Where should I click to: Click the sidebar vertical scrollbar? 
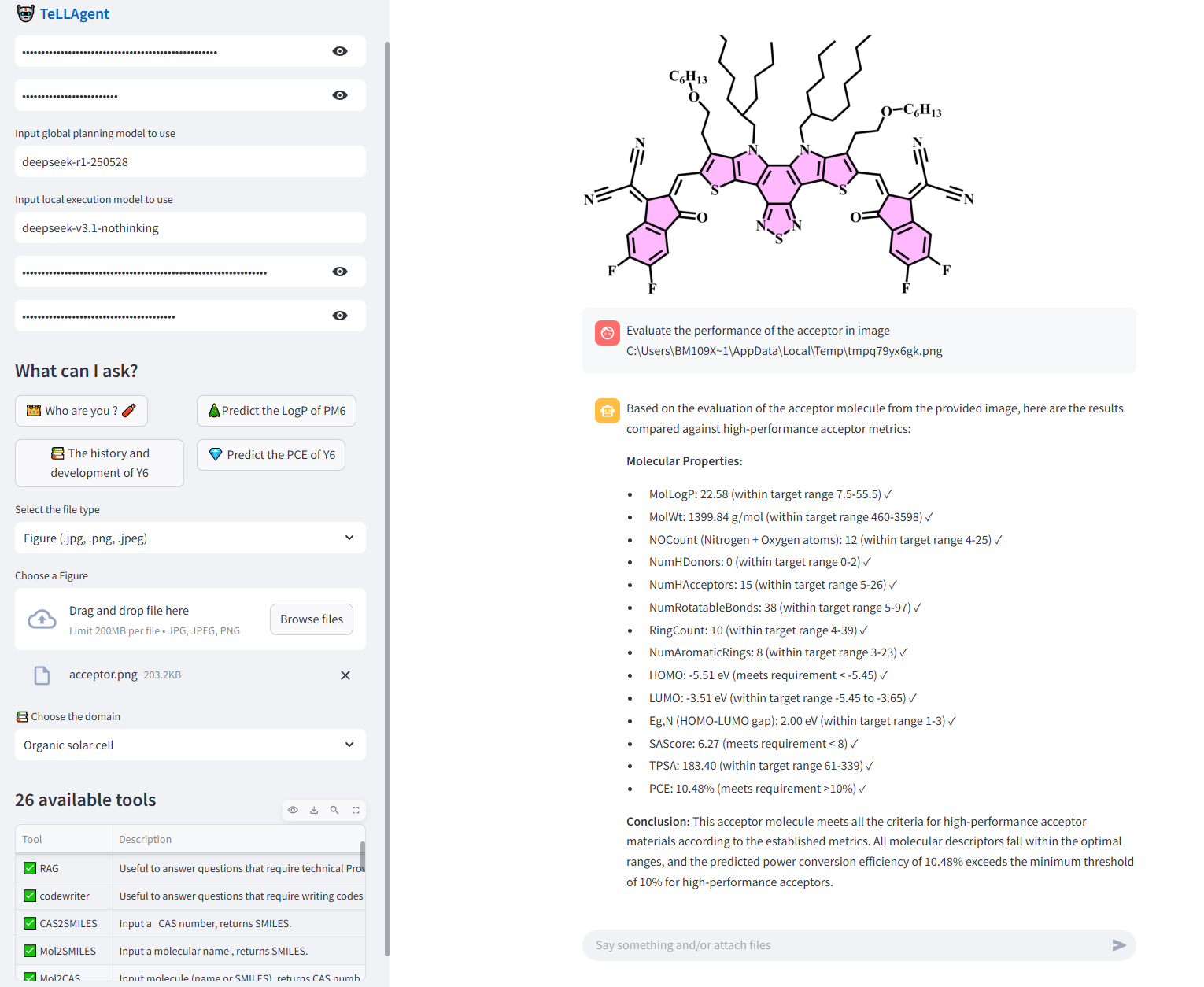pyautogui.click(x=387, y=498)
